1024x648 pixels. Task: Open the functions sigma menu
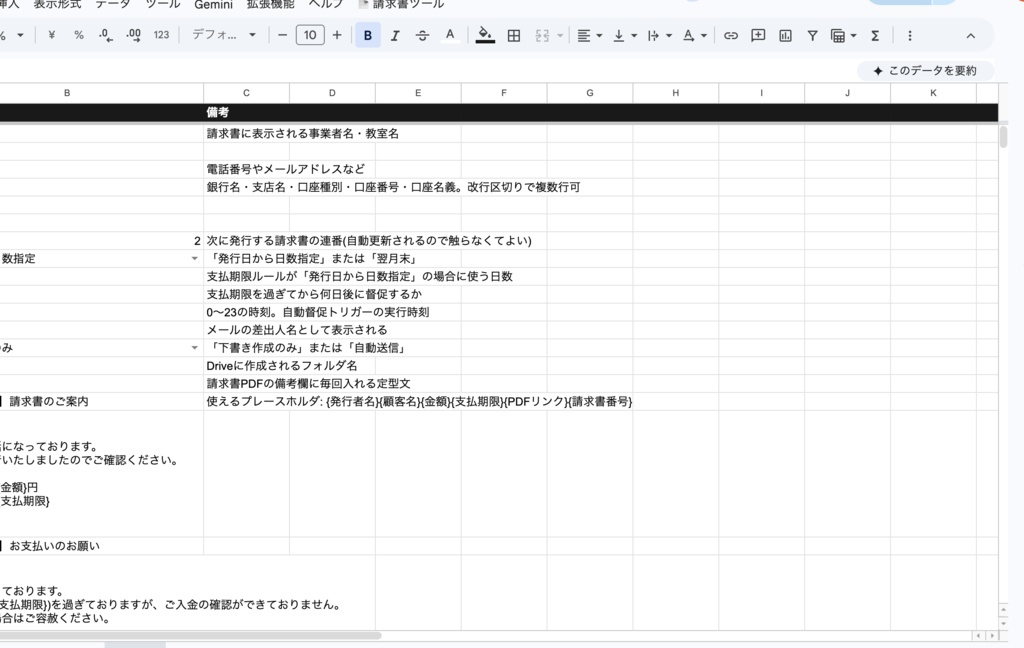click(875, 35)
